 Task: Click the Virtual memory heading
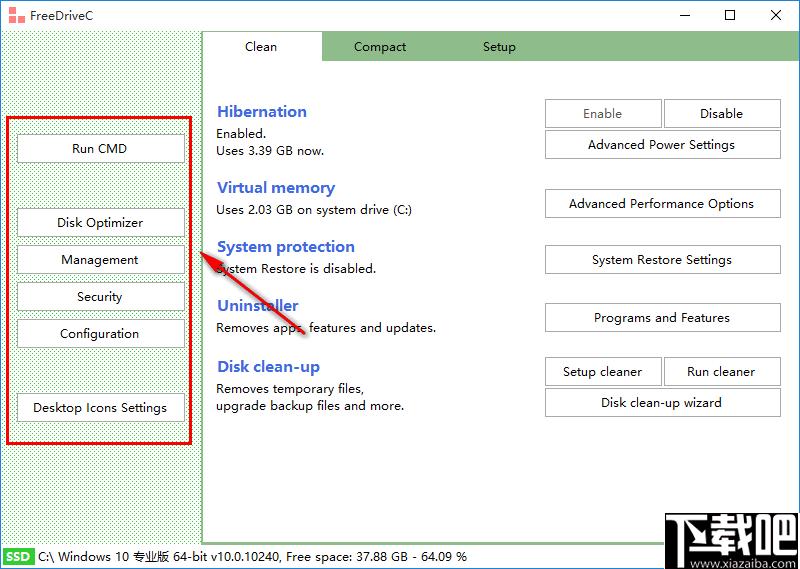pos(276,188)
